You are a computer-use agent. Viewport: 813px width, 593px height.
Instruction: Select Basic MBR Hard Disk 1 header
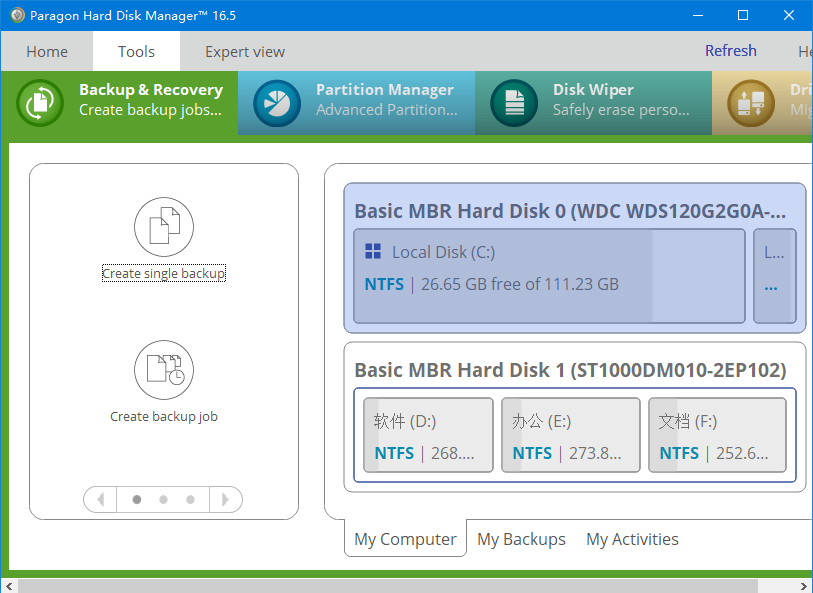(570, 370)
